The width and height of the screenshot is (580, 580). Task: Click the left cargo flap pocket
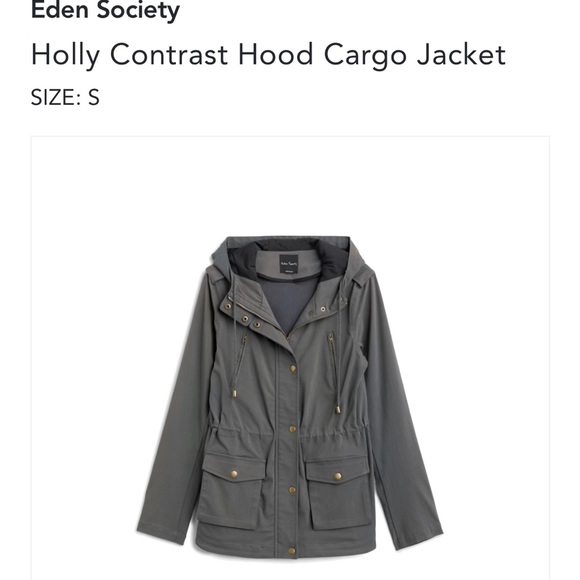232,490
